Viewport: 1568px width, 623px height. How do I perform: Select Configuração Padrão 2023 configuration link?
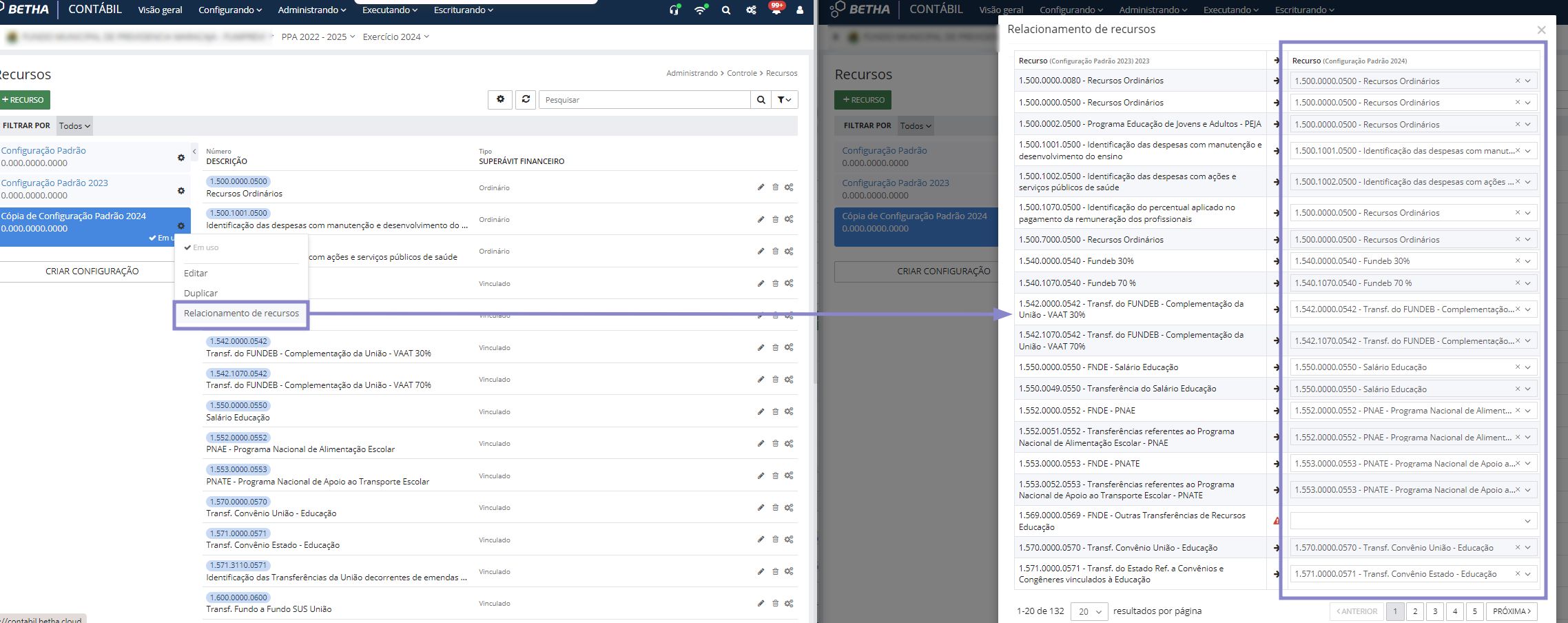coord(54,183)
